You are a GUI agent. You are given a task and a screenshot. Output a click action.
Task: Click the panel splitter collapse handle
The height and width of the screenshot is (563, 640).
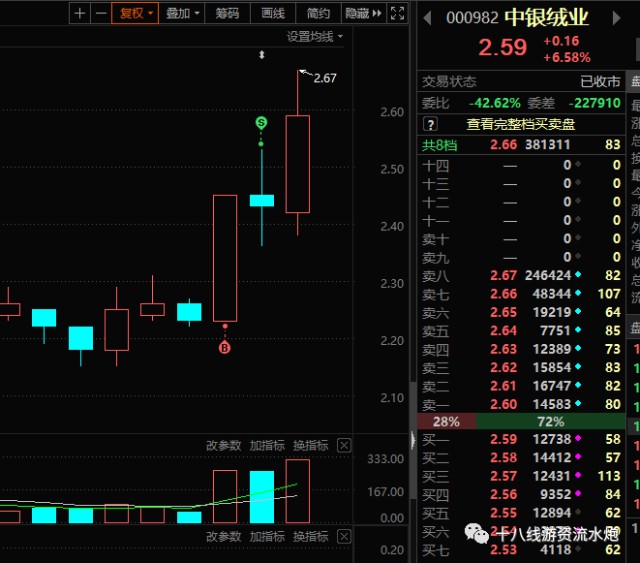pyautogui.click(x=413, y=441)
